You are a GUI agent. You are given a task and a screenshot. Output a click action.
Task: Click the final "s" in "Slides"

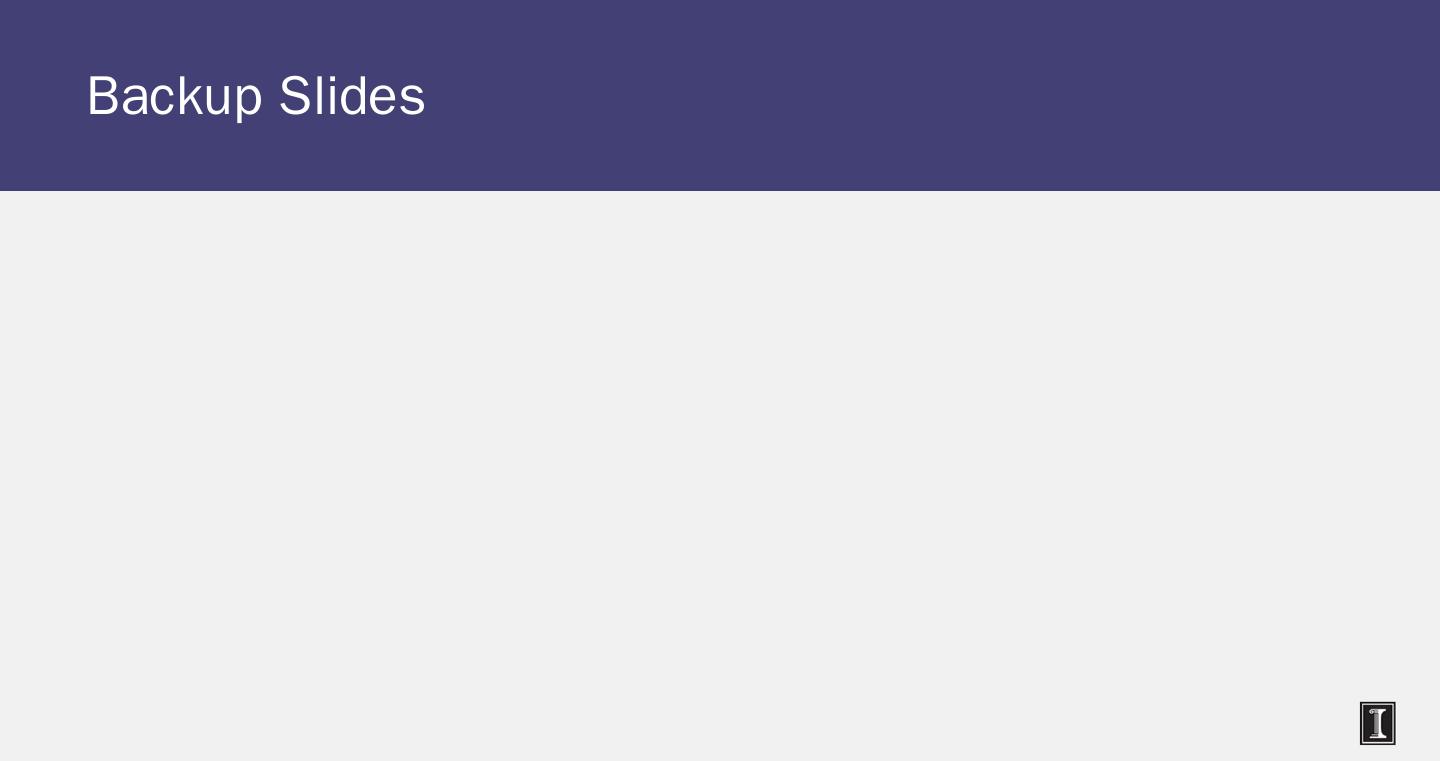pos(413,100)
